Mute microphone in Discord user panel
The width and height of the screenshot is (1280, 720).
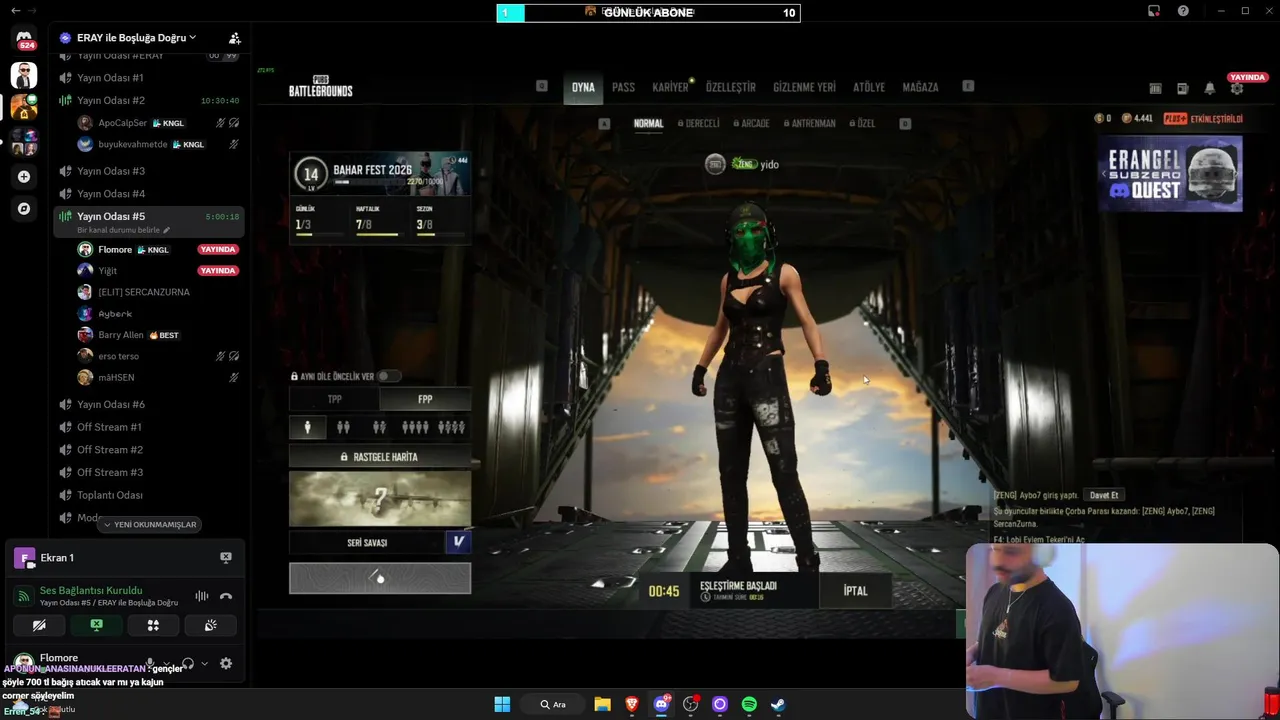pyautogui.click(x=150, y=663)
